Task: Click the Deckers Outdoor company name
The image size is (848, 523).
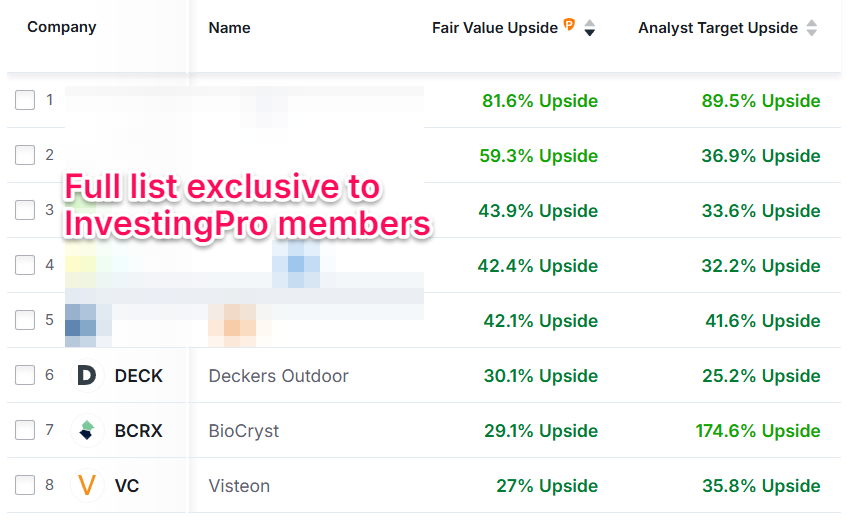Action: 278,376
